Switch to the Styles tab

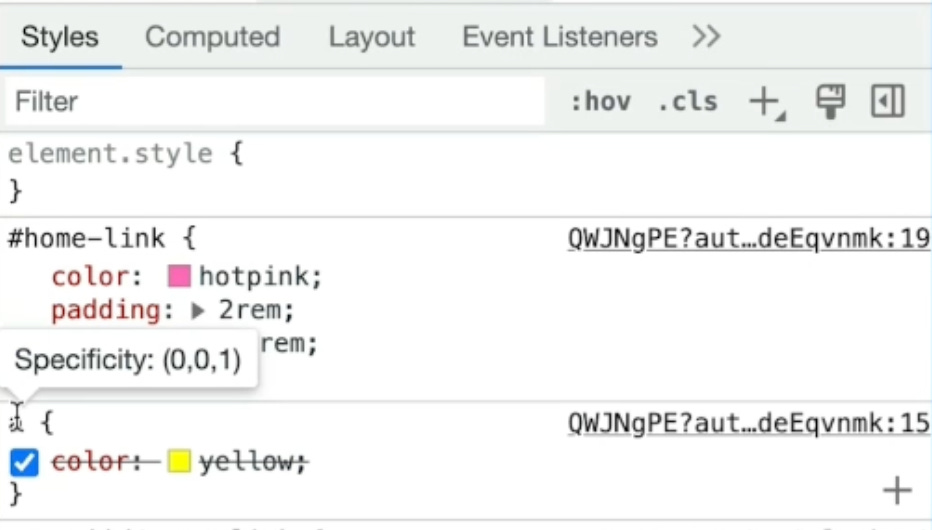pos(60,37)
